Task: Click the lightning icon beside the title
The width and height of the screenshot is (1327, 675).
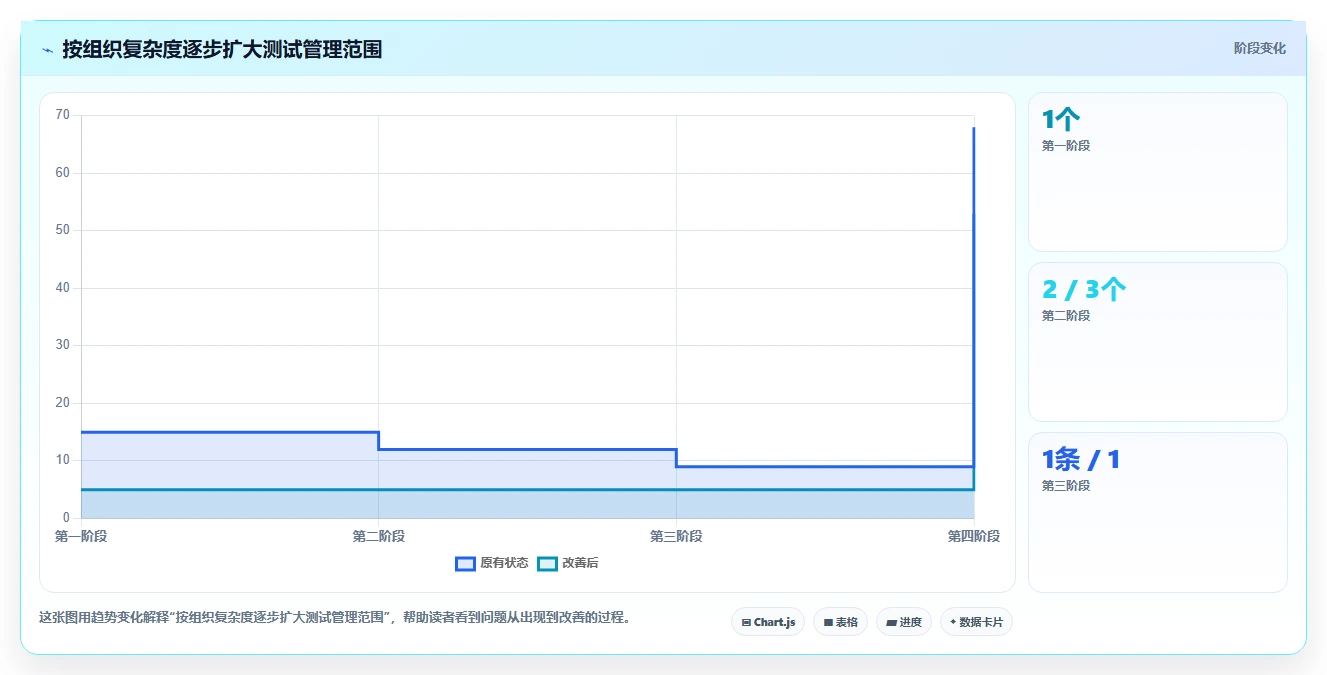Action: click(x=47, y=49)
